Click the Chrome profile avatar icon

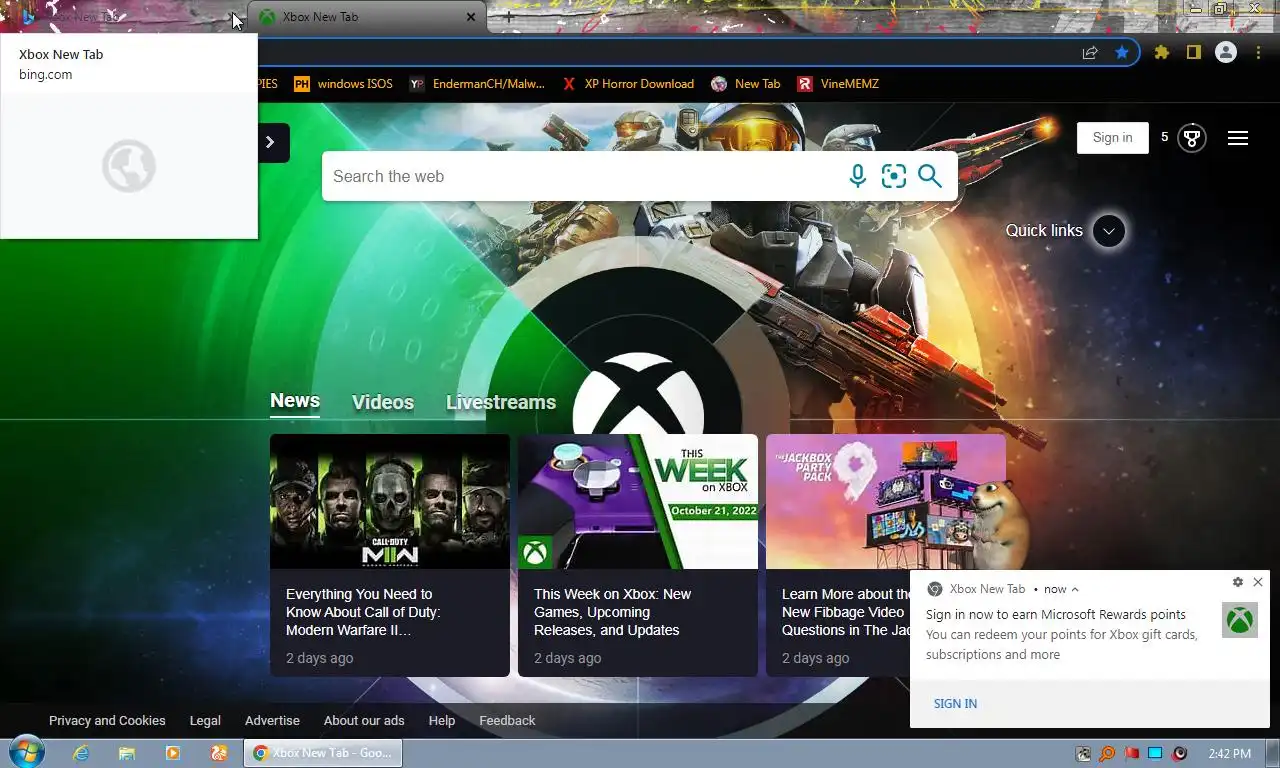click(x=1226, y=53)
